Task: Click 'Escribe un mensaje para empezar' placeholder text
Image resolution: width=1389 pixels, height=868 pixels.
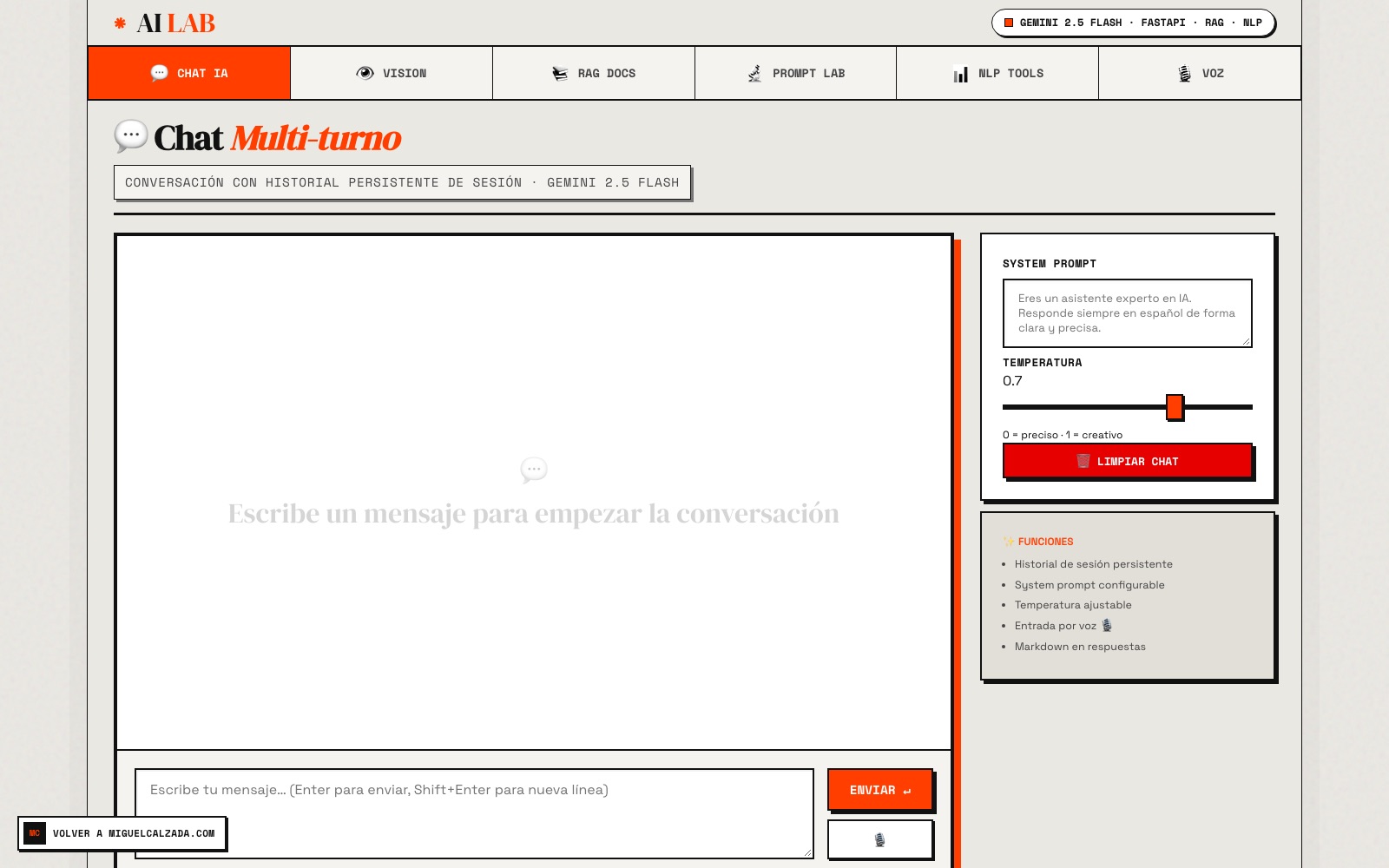Action: pos(534,513)
